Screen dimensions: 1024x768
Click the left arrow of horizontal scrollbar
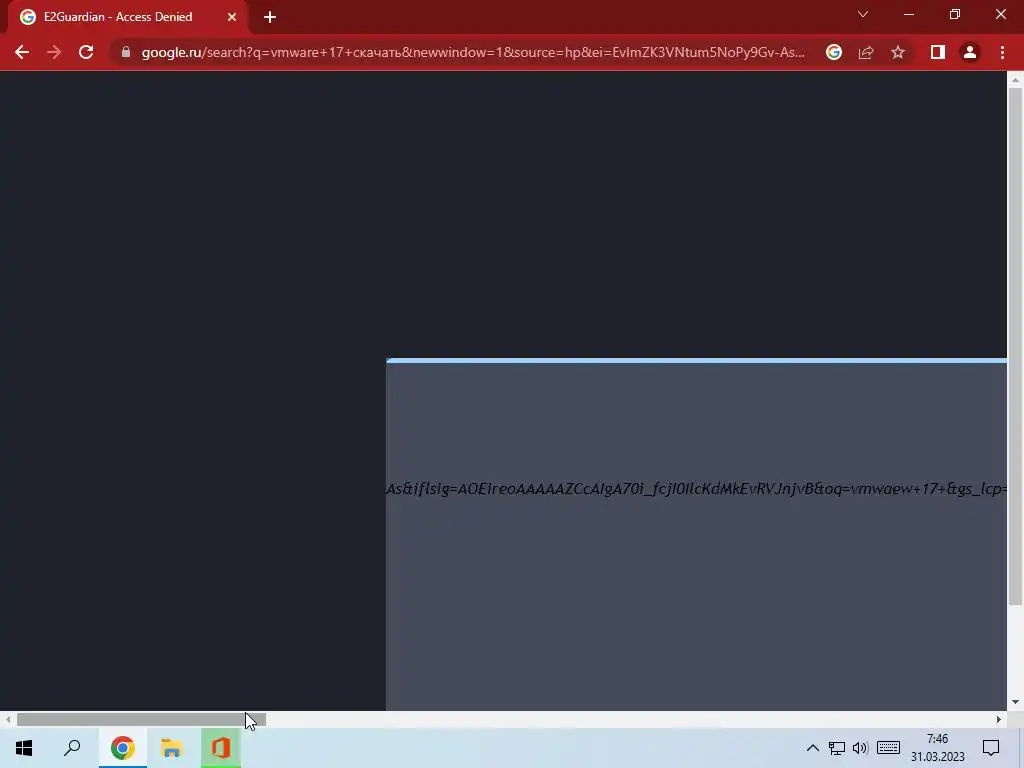[x=7, y=720]
